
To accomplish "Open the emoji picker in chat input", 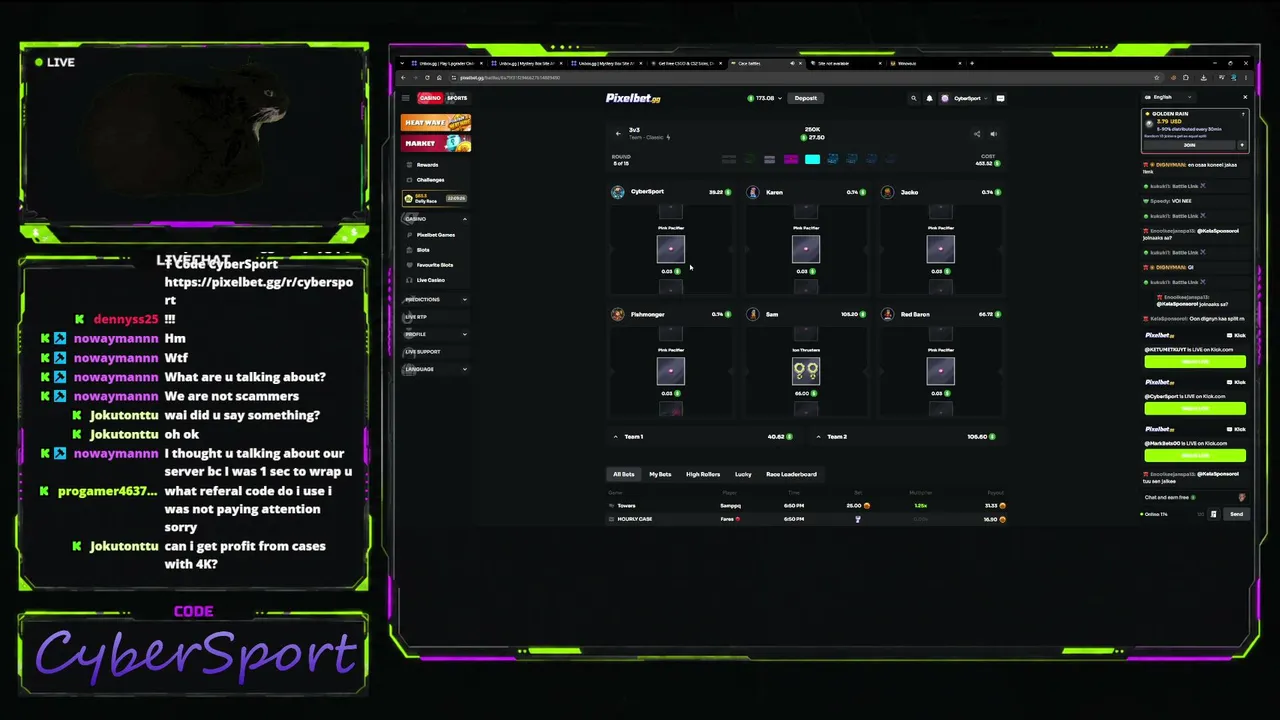I will [1241, 497].
